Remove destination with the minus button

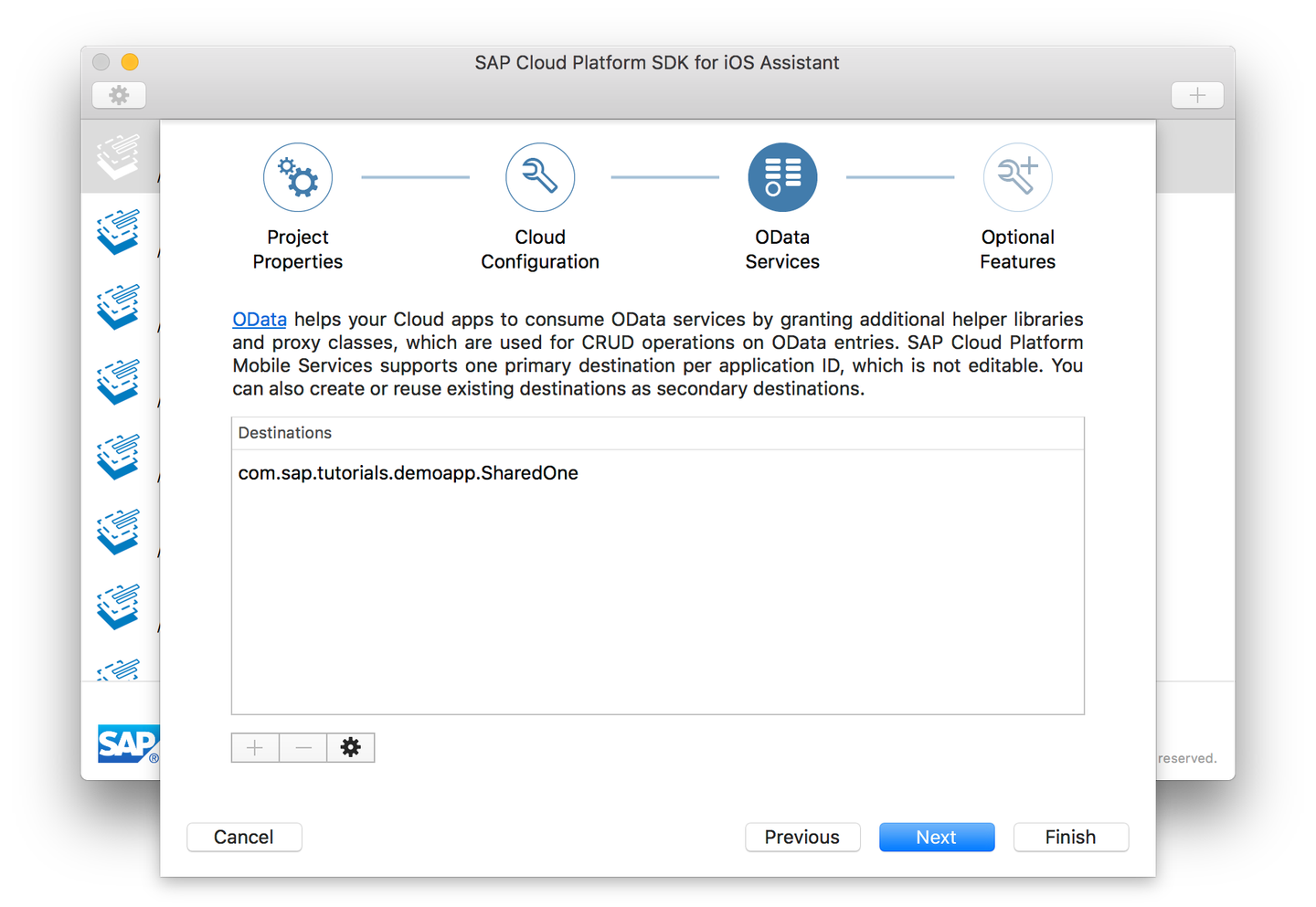click(303, 747)
